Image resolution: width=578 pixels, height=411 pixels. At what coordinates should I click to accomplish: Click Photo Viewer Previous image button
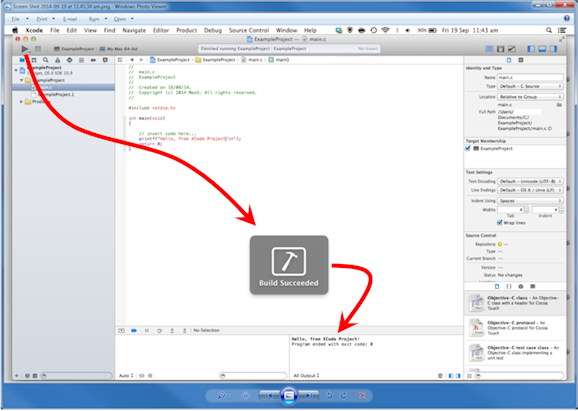pyautogui.click(x=269, y=396)
